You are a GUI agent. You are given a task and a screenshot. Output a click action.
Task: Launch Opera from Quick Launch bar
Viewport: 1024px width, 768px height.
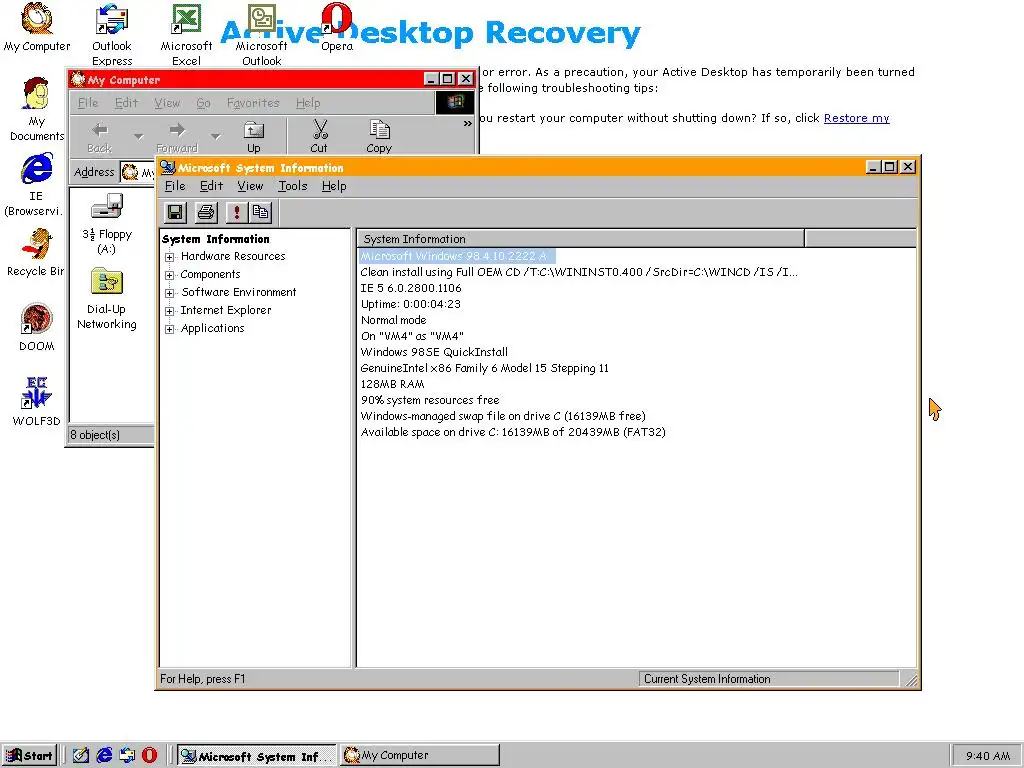pos(150,755)
